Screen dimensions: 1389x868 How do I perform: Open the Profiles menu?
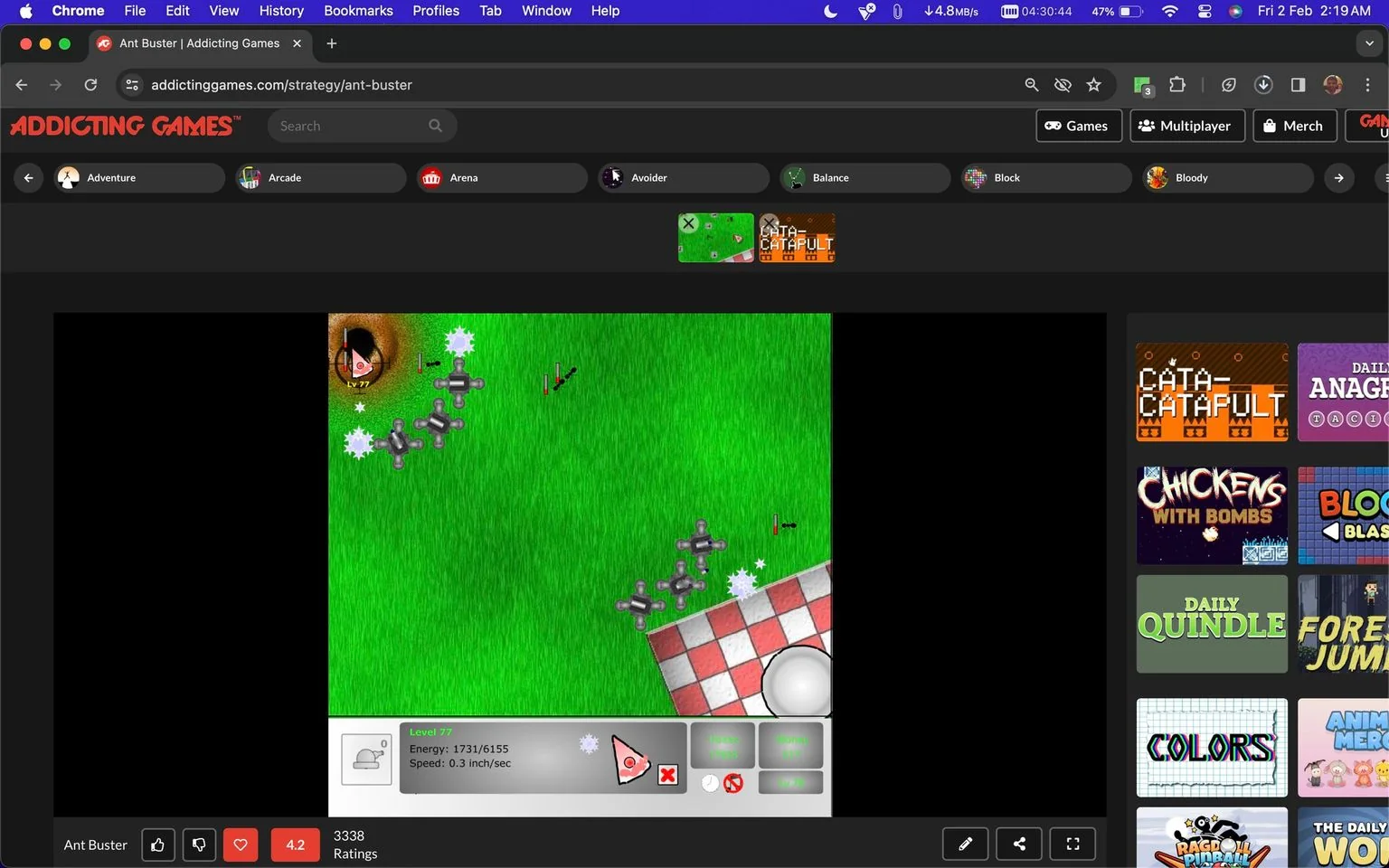point(436,11)
